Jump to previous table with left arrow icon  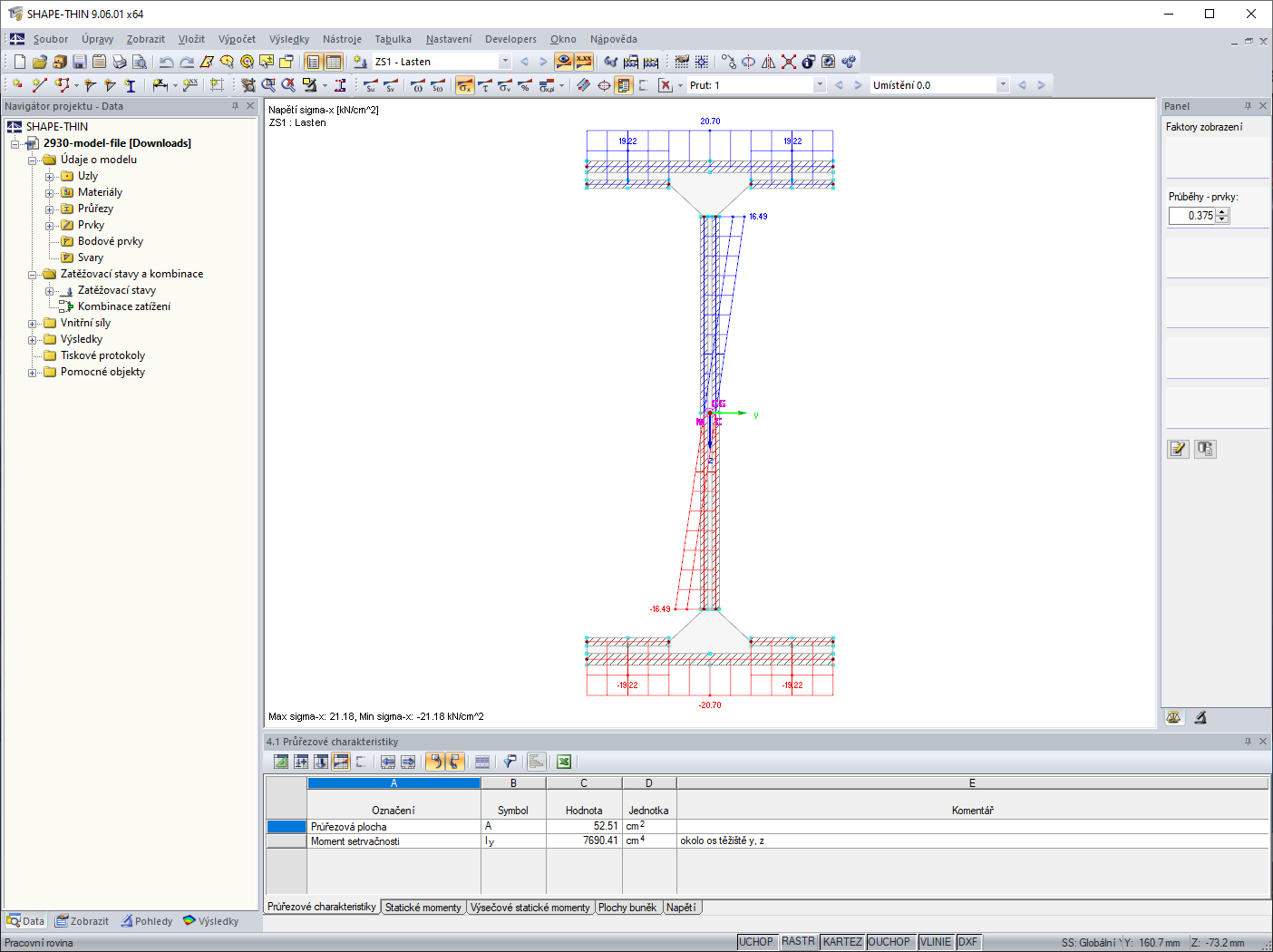[388, 762]
